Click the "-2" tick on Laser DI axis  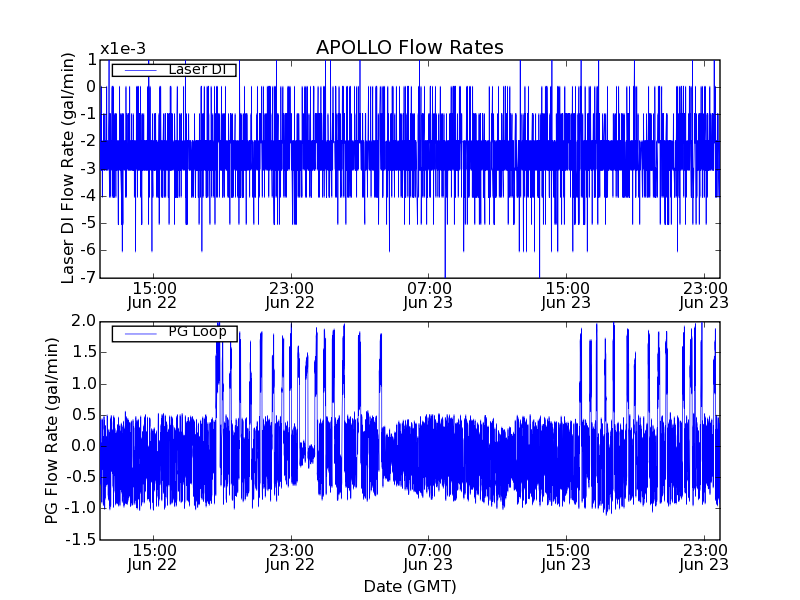(x=87, y=141)
